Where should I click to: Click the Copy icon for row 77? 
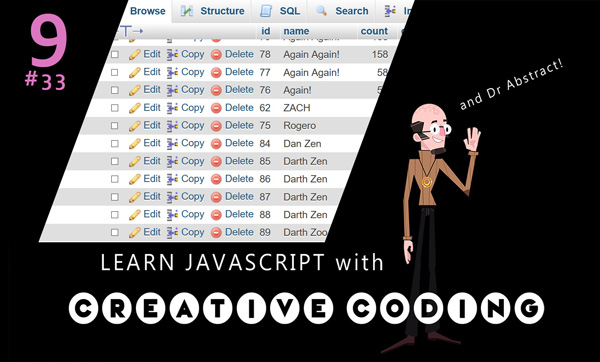click(x=173, y=72)
